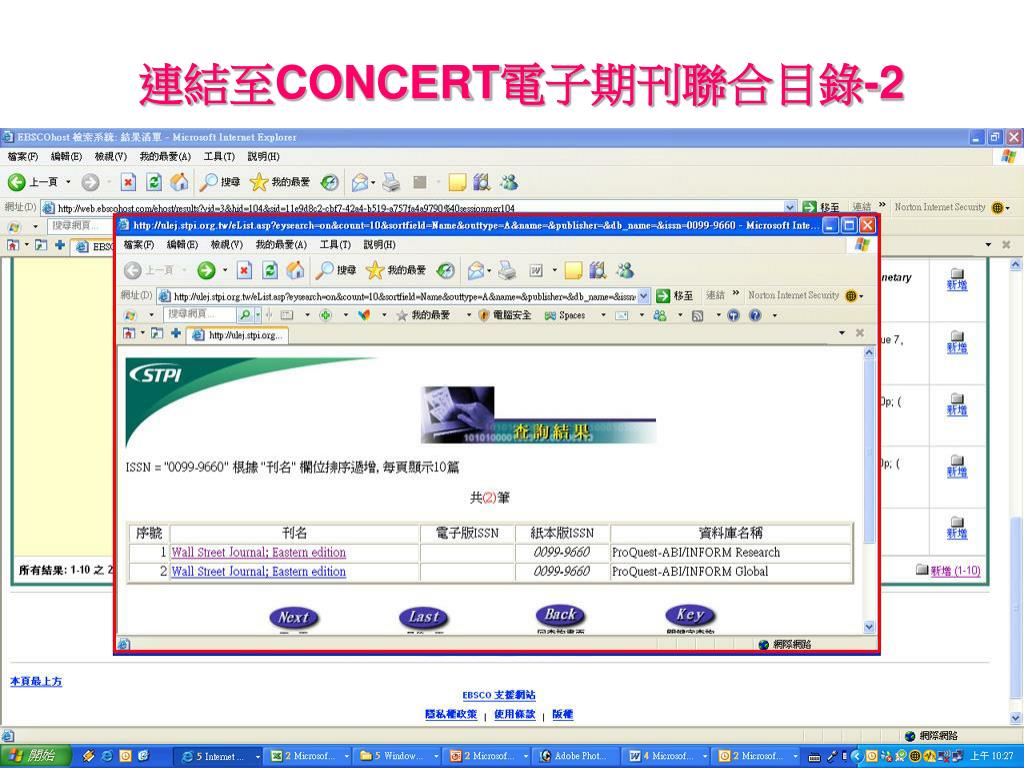Click address URL field in STPI window

click(404, 296)
